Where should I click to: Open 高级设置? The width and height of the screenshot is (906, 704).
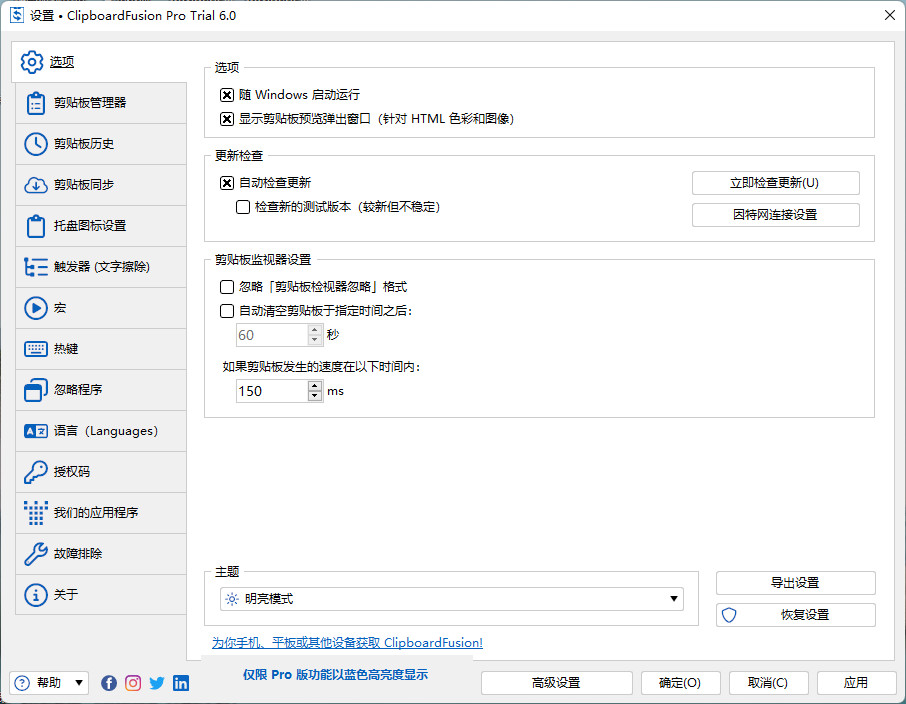pyautogui.click(x=556, y=683)
